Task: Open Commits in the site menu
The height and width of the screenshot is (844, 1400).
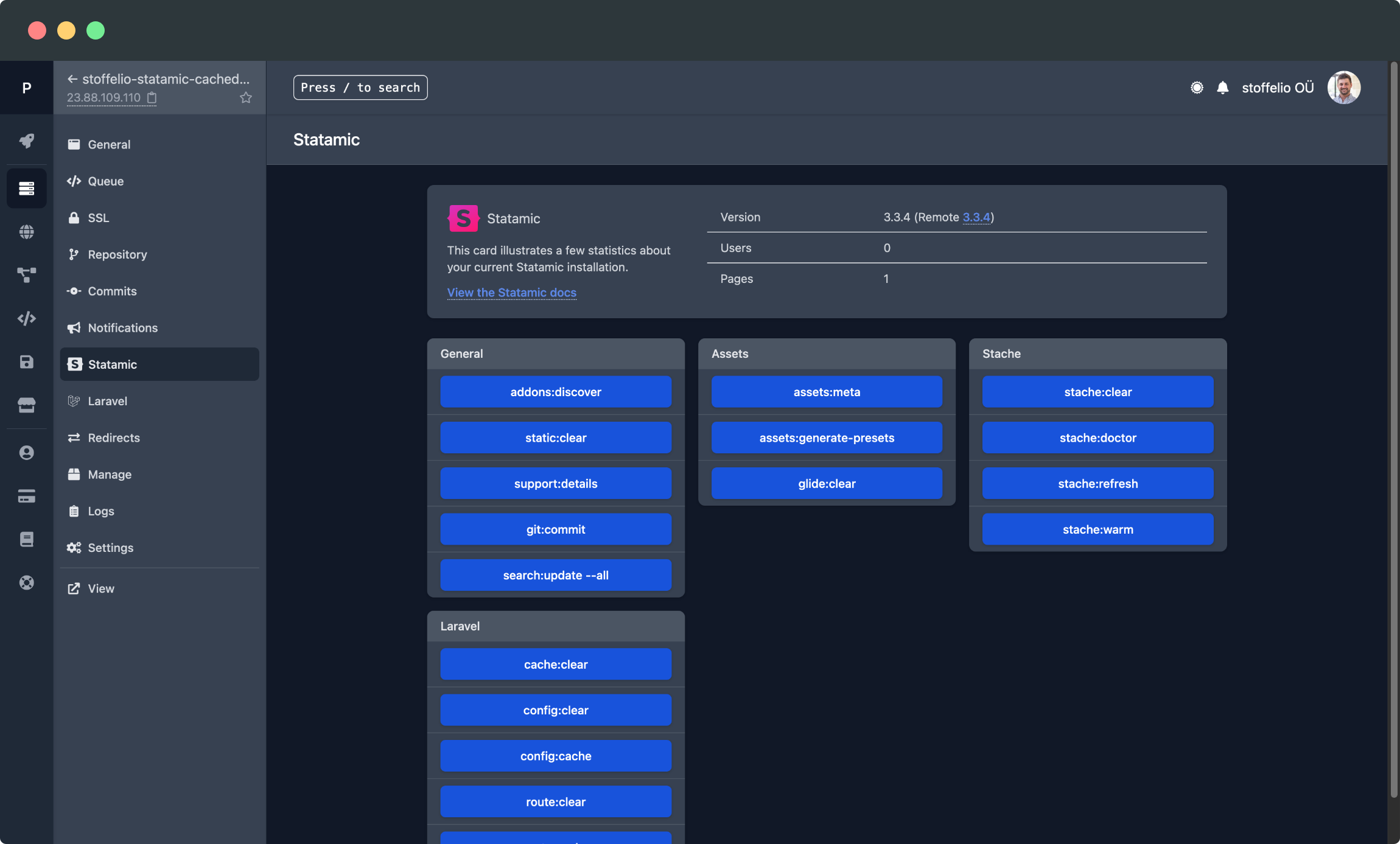Action: (x=159, y=291)
